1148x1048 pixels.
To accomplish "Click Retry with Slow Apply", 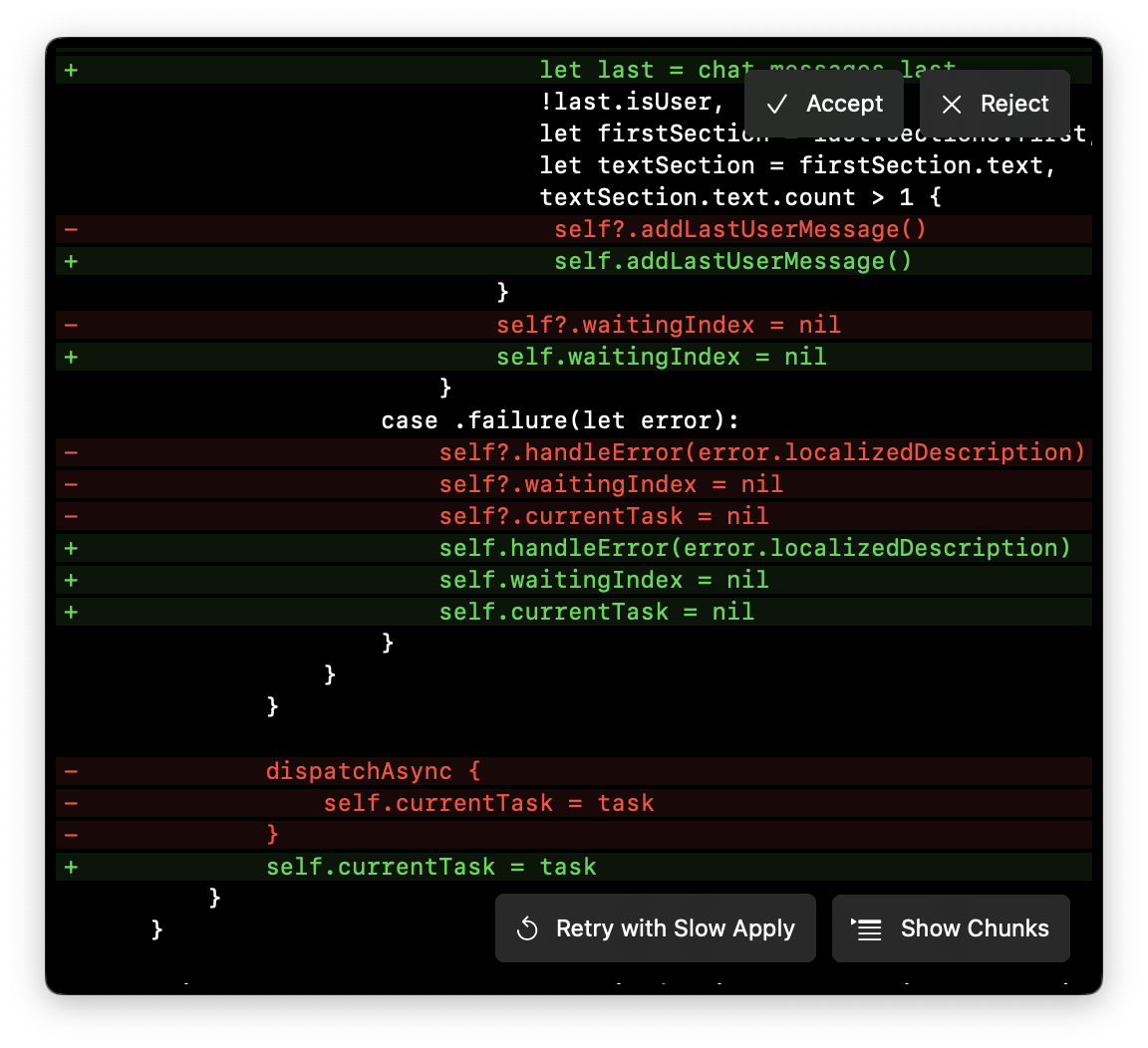I will (655, 927).
